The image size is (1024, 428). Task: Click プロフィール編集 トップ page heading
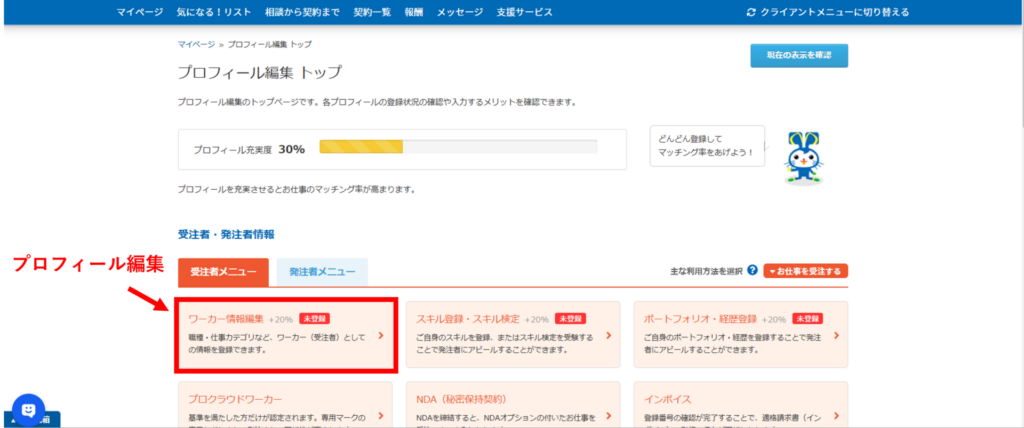pos(259,72)
